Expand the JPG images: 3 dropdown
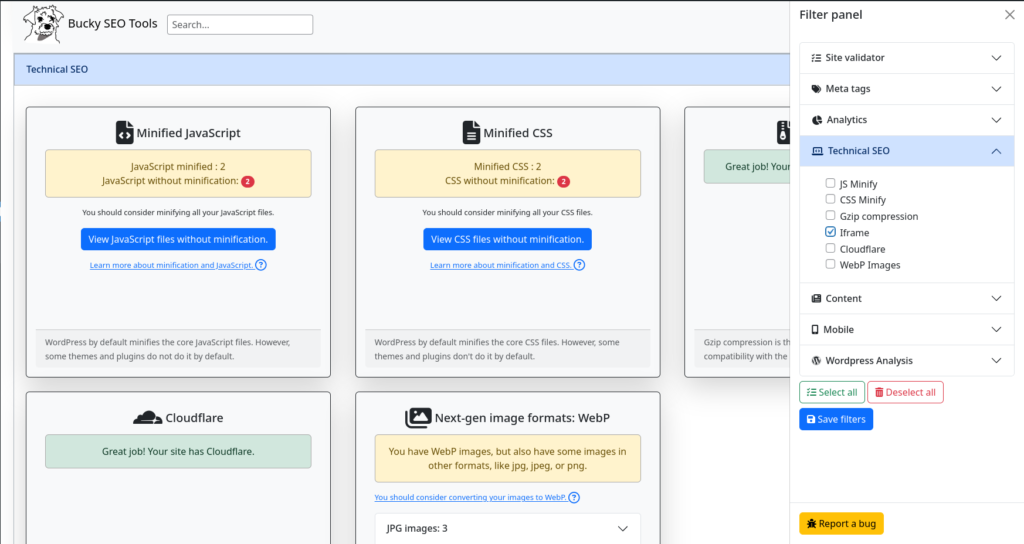The width and height of the screenshot is (1024, 544). click(507, 528)
